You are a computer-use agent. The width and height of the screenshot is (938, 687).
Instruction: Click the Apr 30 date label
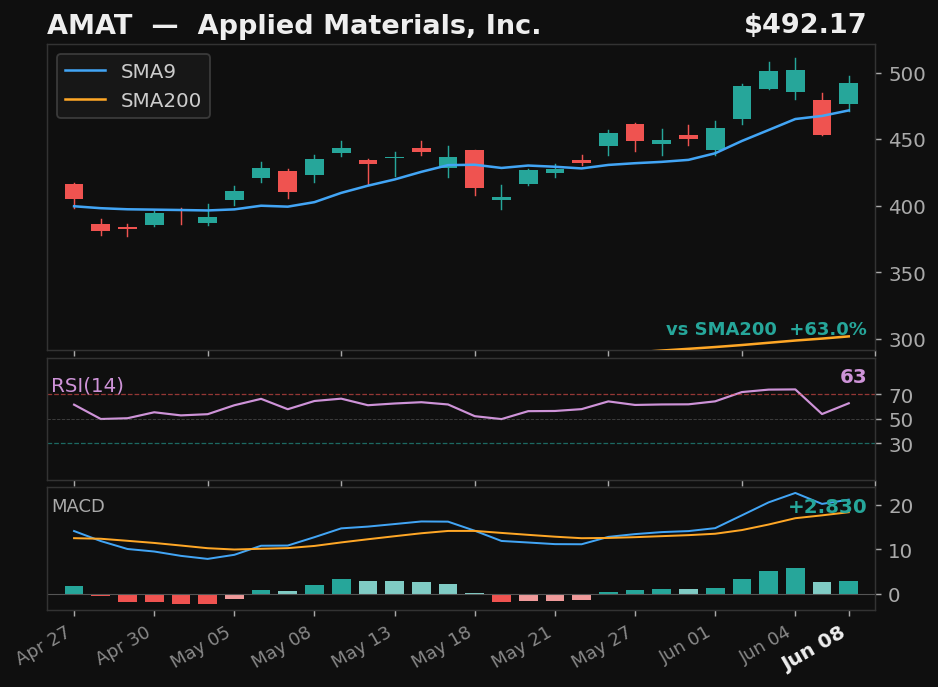point(124,646)
